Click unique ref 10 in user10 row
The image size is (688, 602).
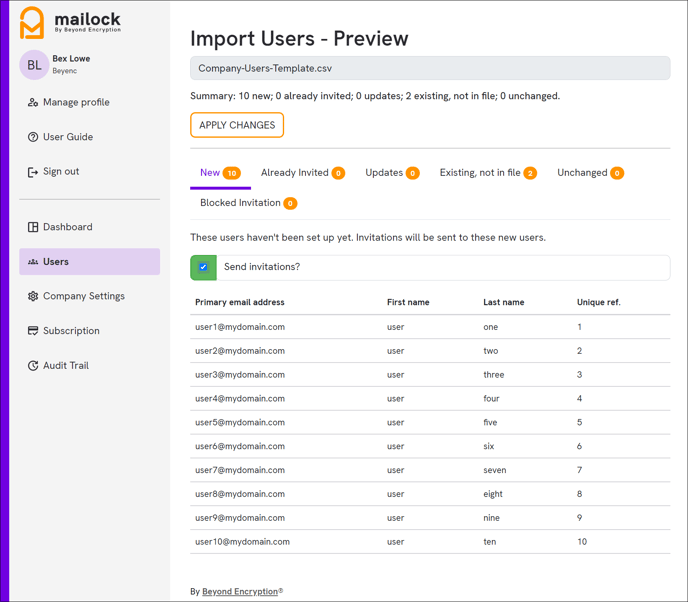pyautogui.click(x=582, y=542)
